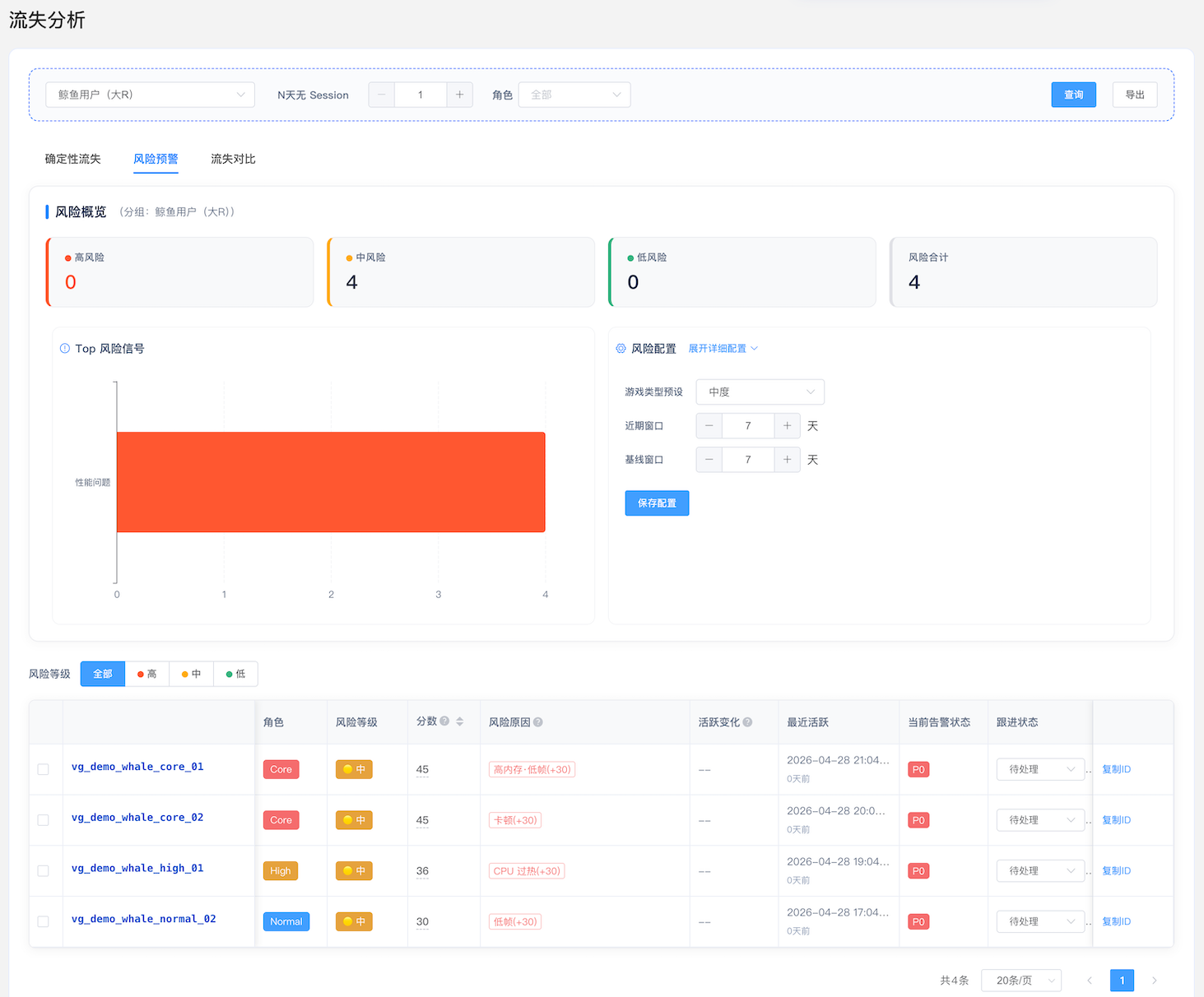Viewport: 1204px width, 997px height.
Task: Click the help icon beside 活跃变化 header
Action: click(748, 722)
